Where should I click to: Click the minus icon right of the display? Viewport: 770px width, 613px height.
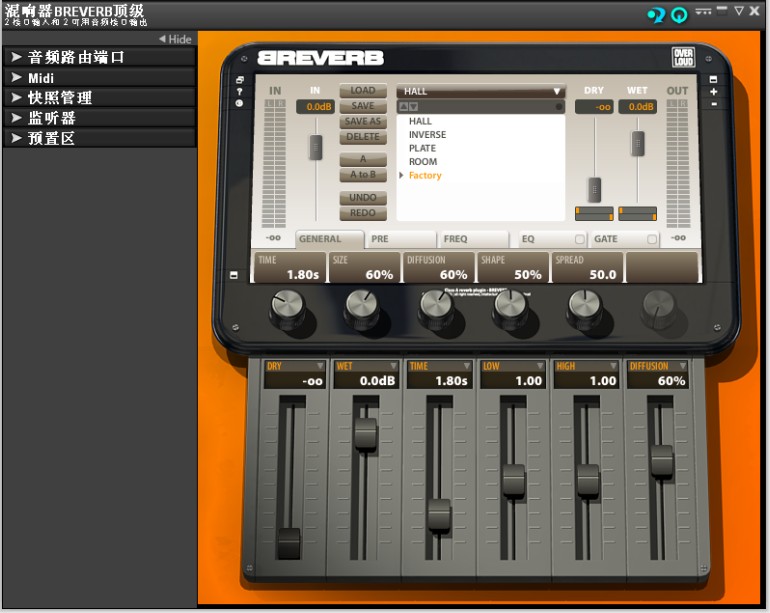[714, 104]
